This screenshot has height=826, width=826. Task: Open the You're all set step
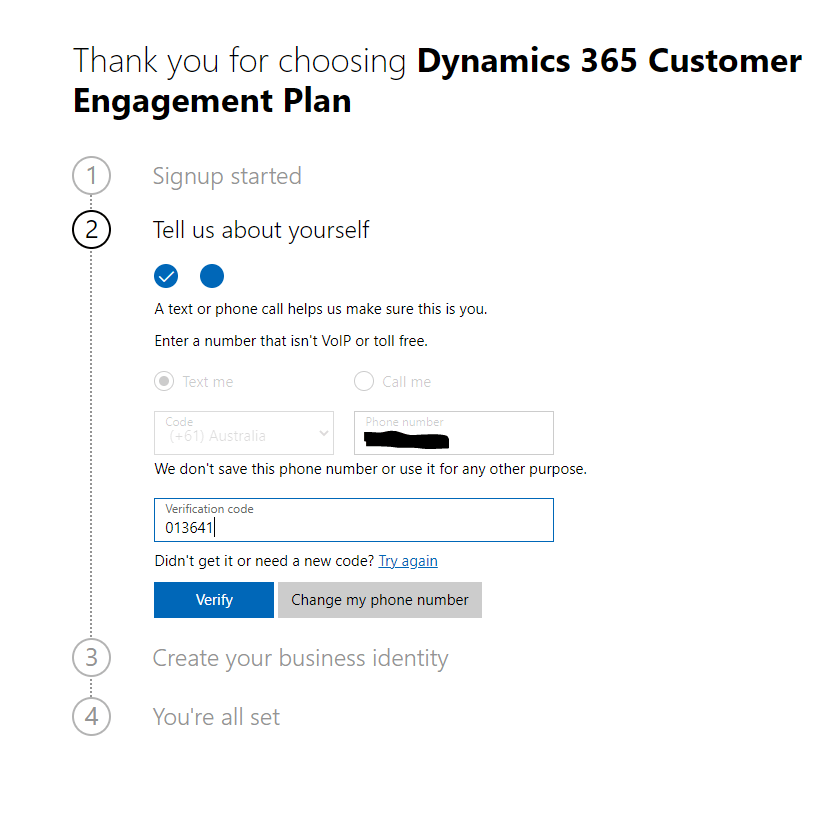click(x=216, y=717)
